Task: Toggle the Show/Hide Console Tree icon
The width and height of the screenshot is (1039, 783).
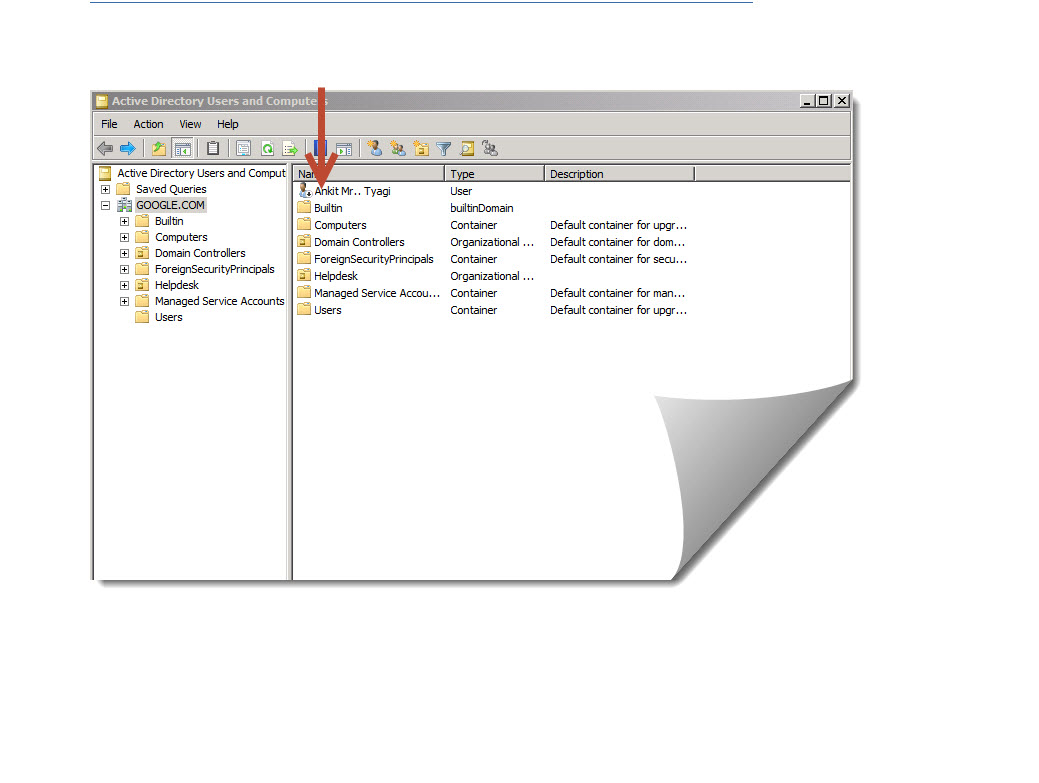Action: click(183, 148)
